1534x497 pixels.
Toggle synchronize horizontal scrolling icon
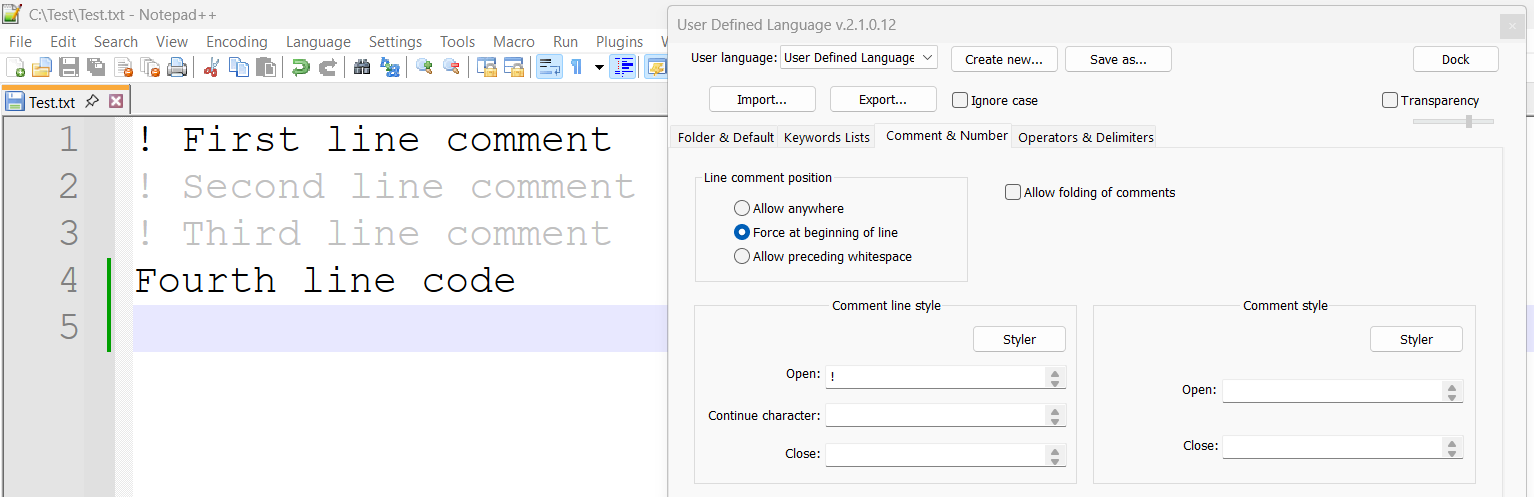pos(514,68)
